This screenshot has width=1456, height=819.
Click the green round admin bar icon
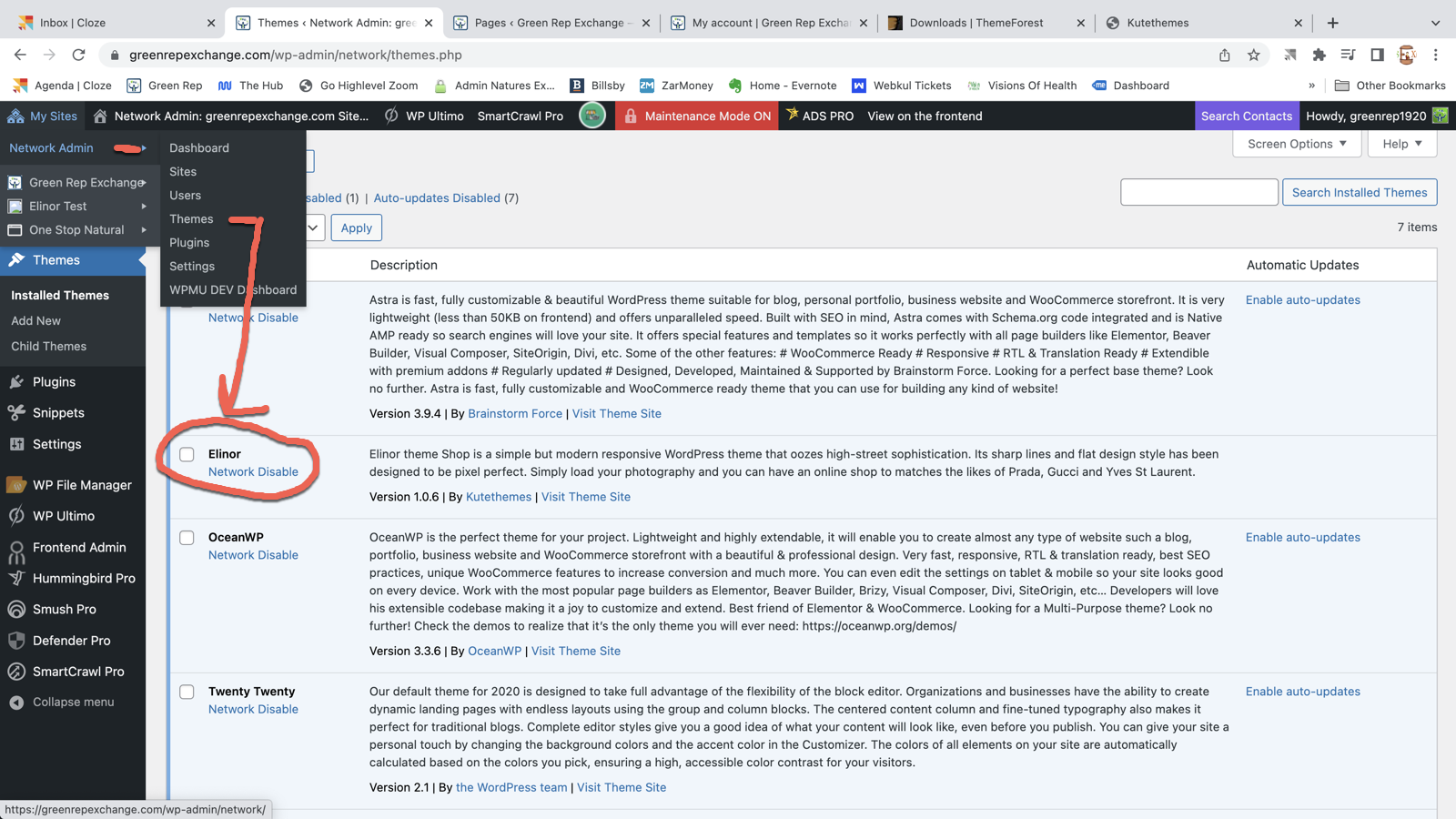[x=591, y=116]
